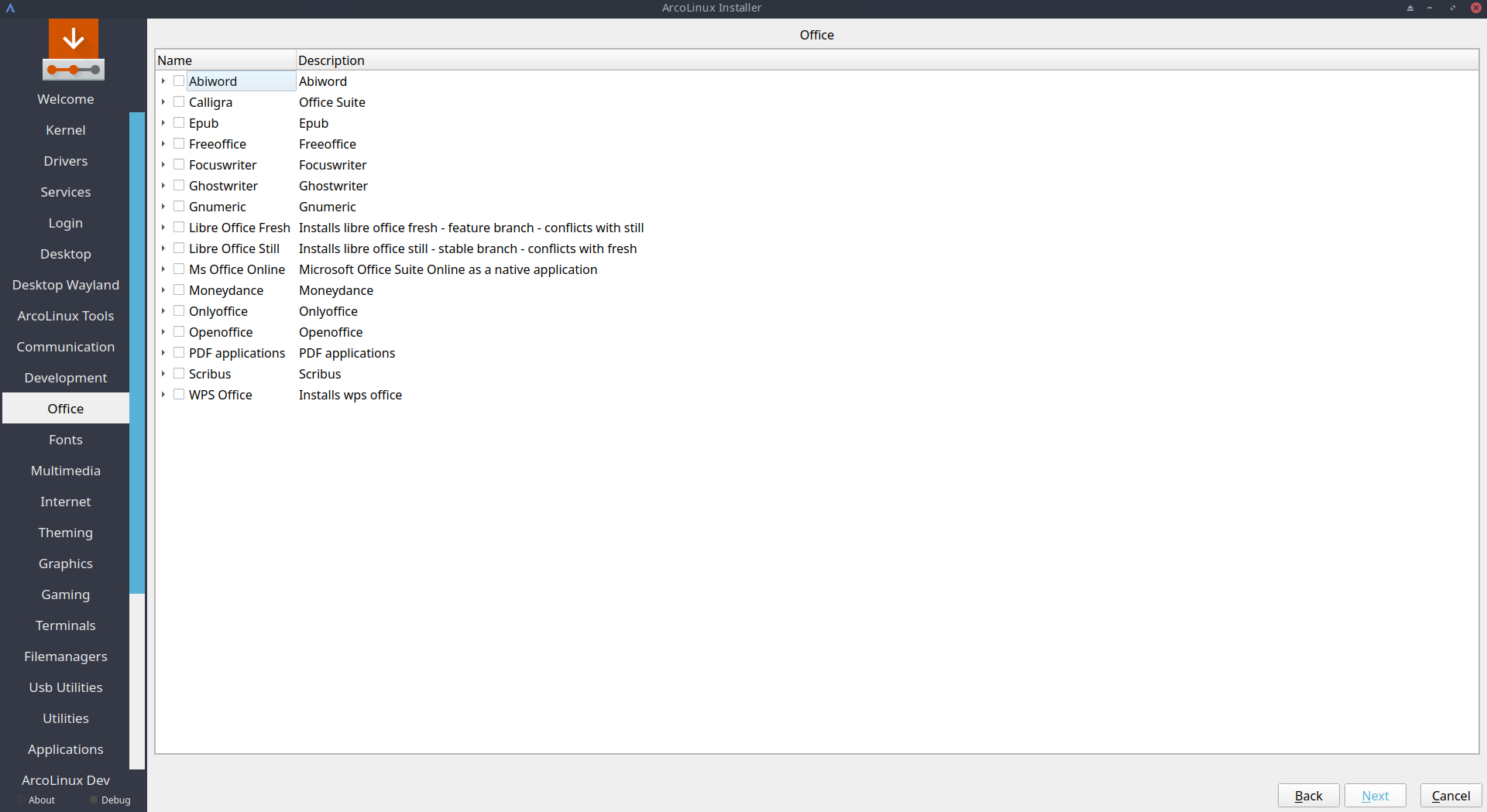
Task: Select the Freeoffice checkbox
Action: [179, 144]
